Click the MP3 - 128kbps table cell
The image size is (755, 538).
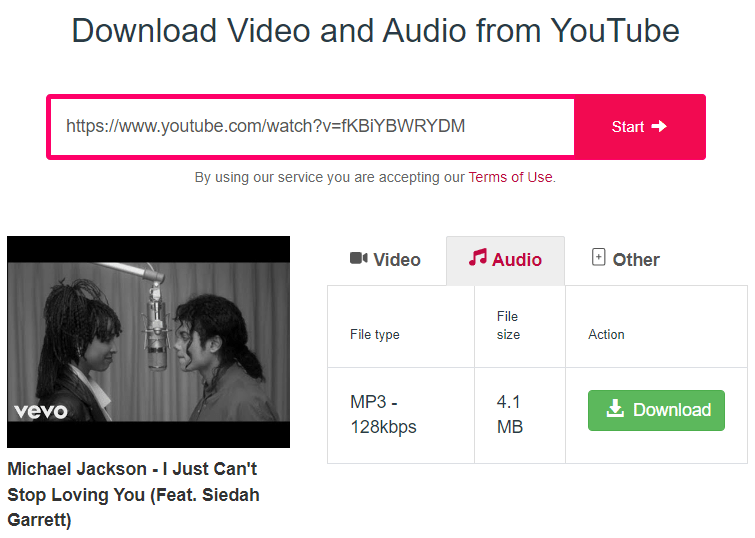click(x=401, y=415)
